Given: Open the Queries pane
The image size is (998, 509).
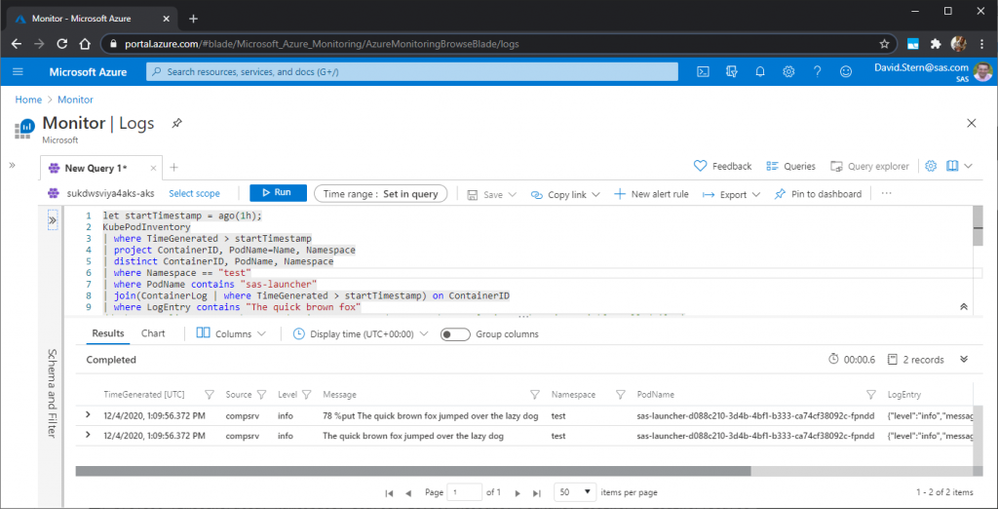Looking at the screenshot, I should (791, 166).
